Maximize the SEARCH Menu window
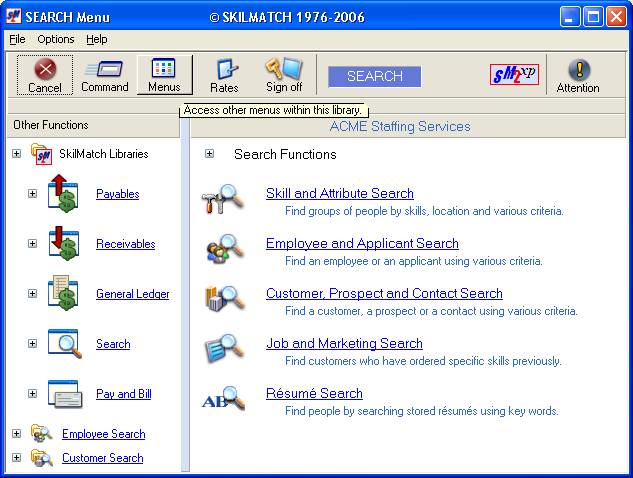Image resolution: width=633 pixels, height=478 pixels. (593, 17)
